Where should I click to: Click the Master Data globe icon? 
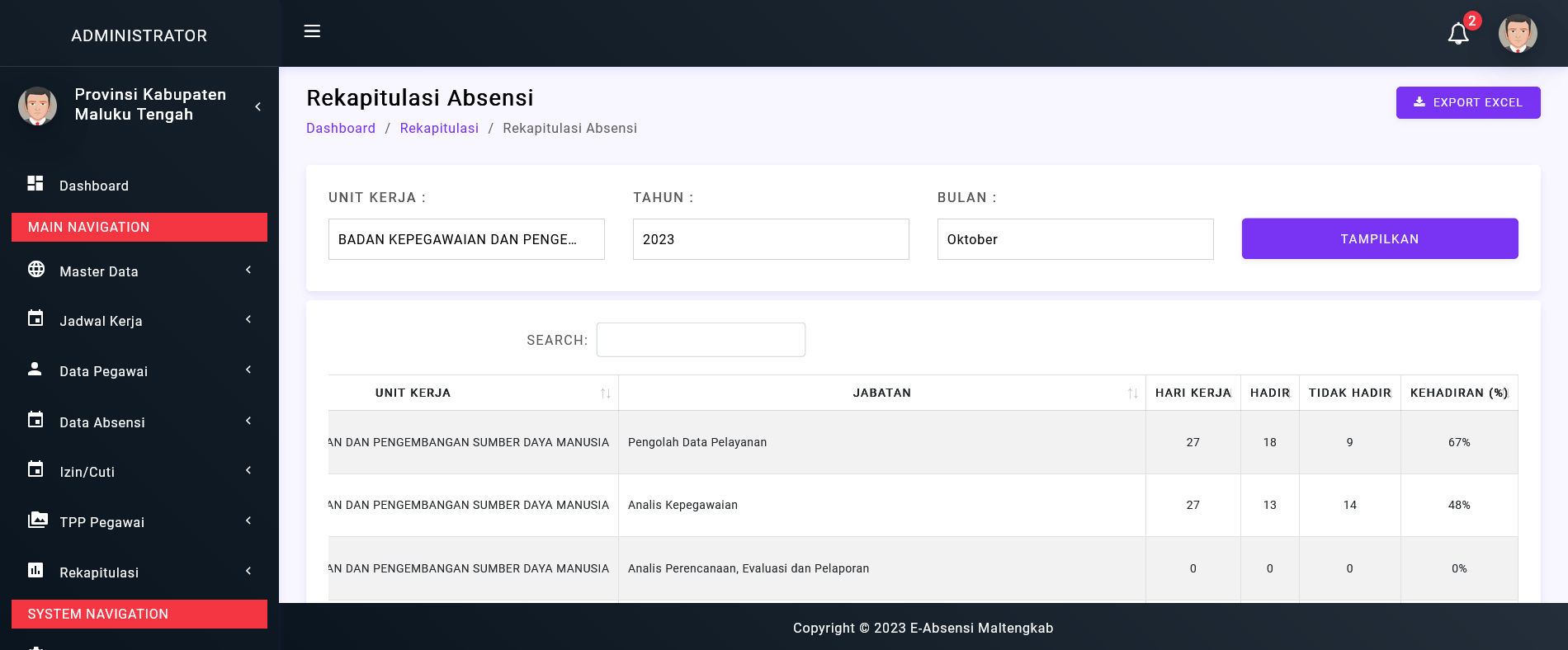coord(36,269)
